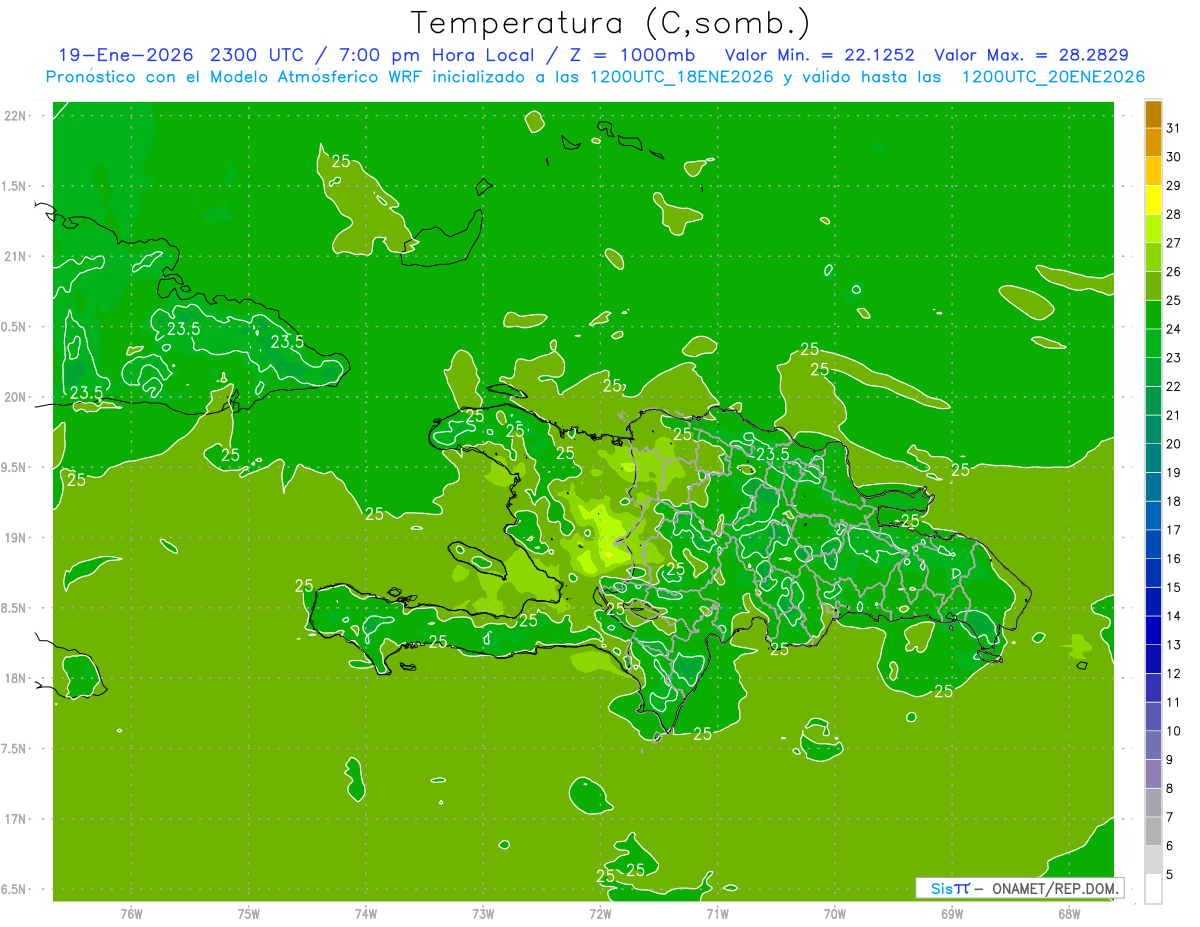1200x927 pixels.
Task: Pick the dark blue swatch between 13 and 14
Action: tap(1153, 630)
